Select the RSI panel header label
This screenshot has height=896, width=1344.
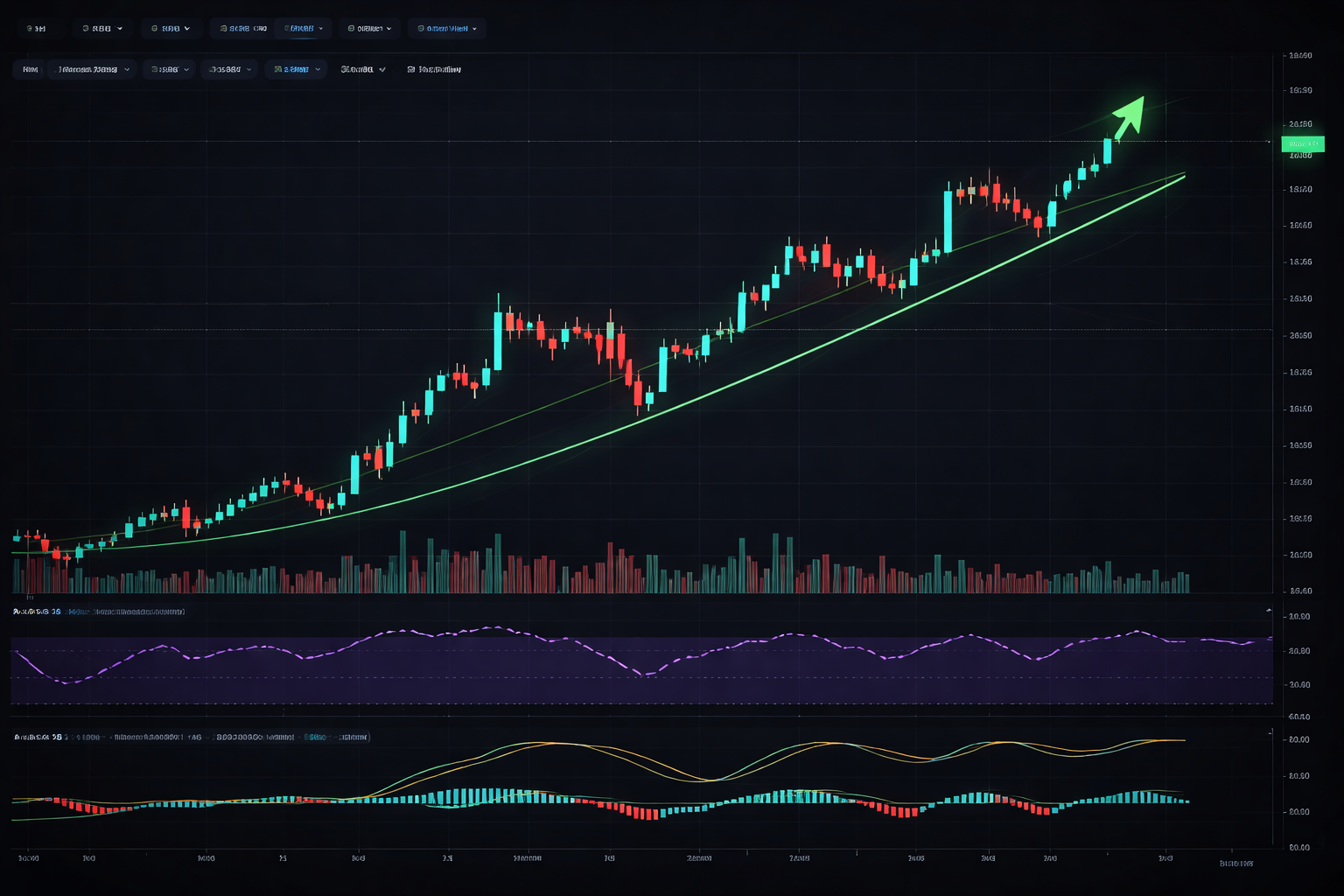pos(96,611)
